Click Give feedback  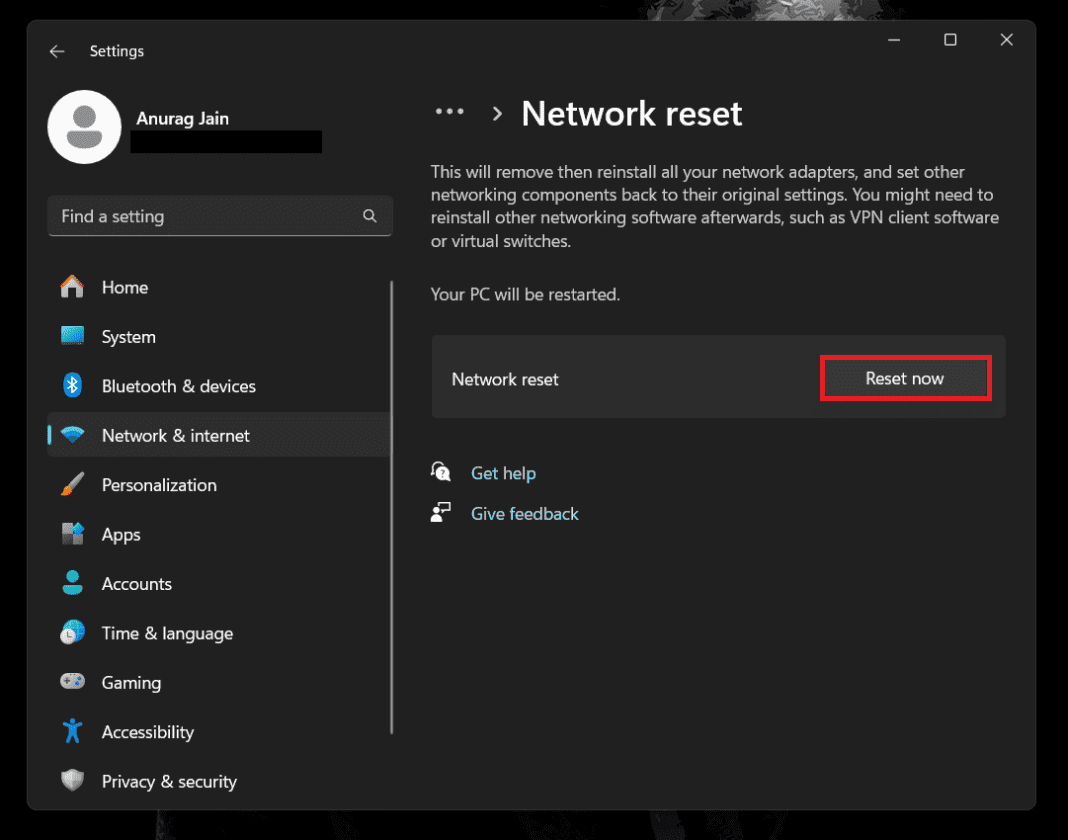click(524, 513)
